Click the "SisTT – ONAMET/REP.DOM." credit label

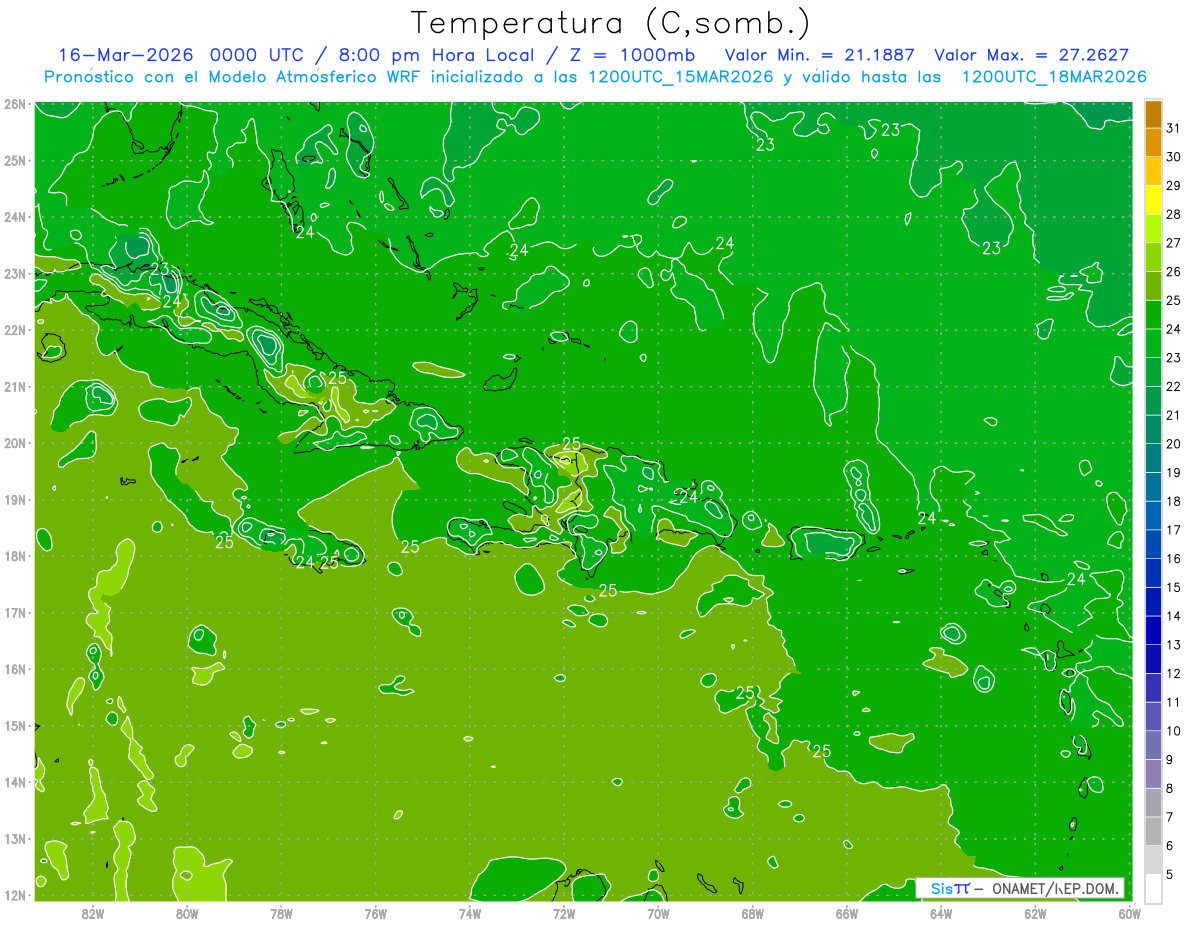click(1020, 888)
